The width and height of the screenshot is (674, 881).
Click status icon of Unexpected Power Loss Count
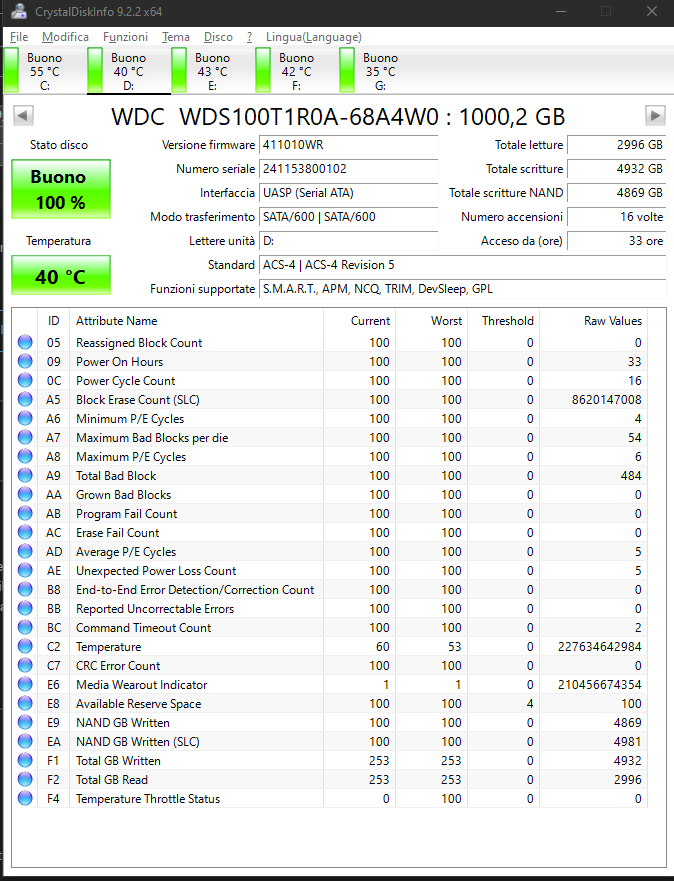click(25, 570)
